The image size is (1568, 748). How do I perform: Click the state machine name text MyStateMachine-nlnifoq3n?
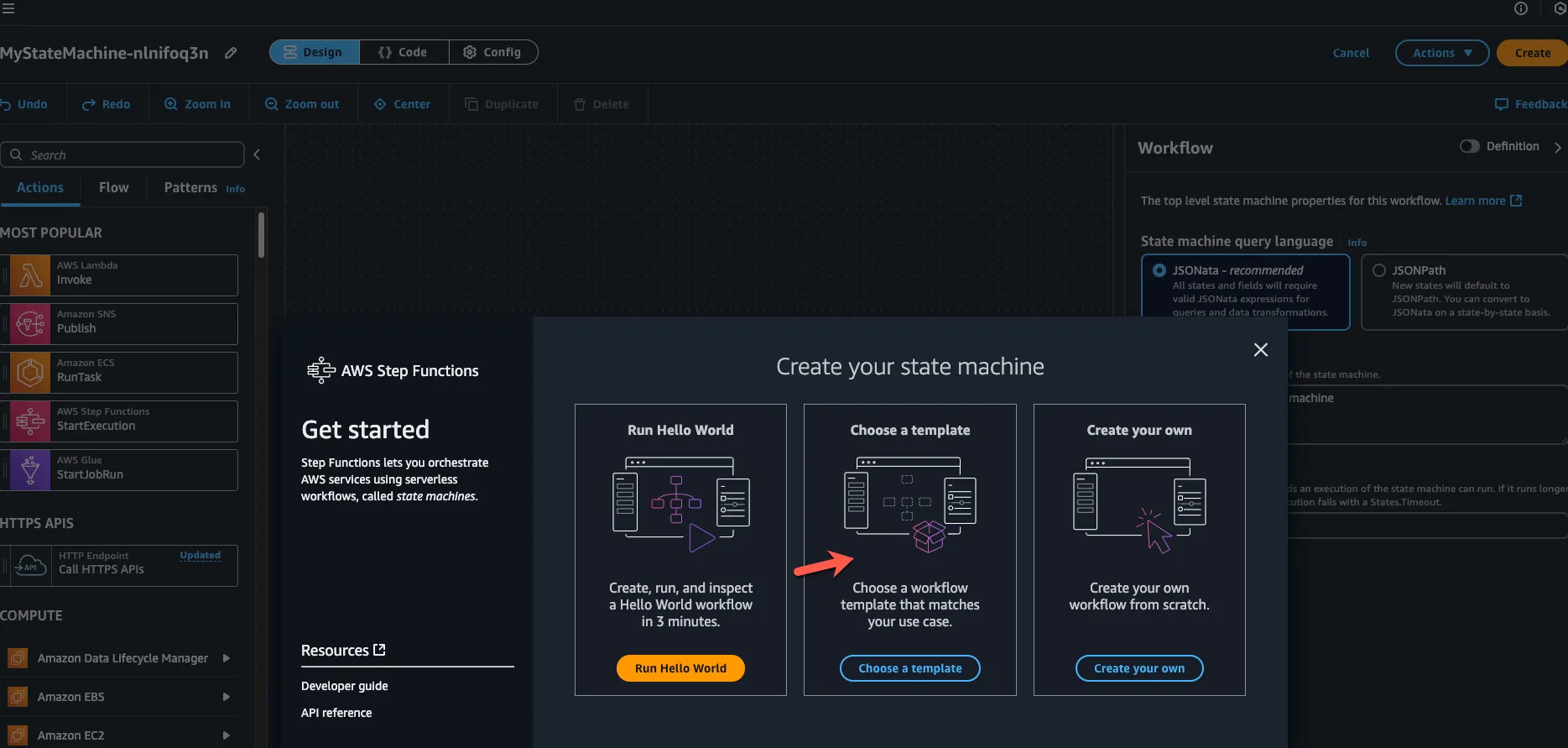pos(104,53)
